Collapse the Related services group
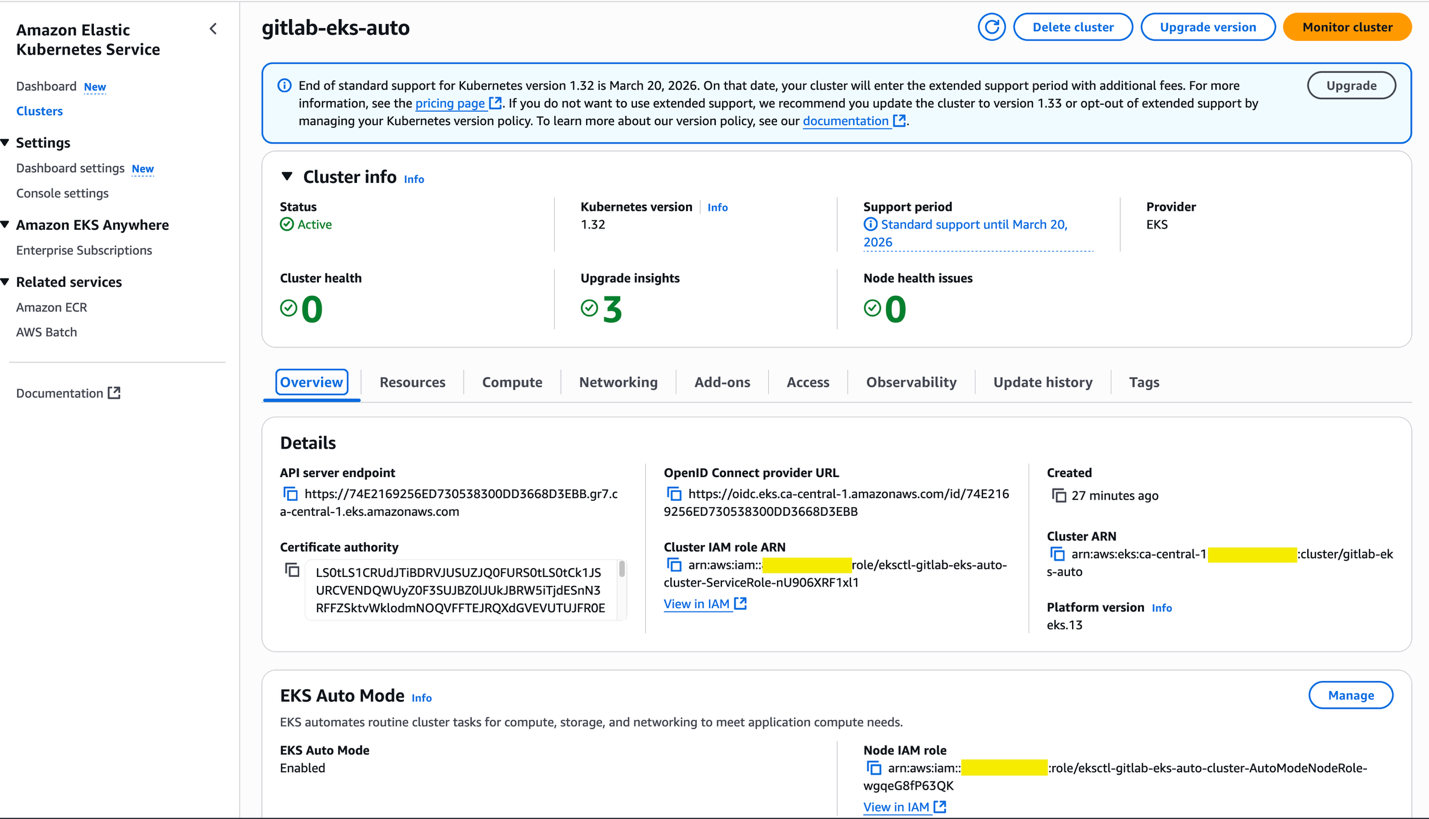The height and width of the screenshot is (819, 1429). tap(6, 282)
